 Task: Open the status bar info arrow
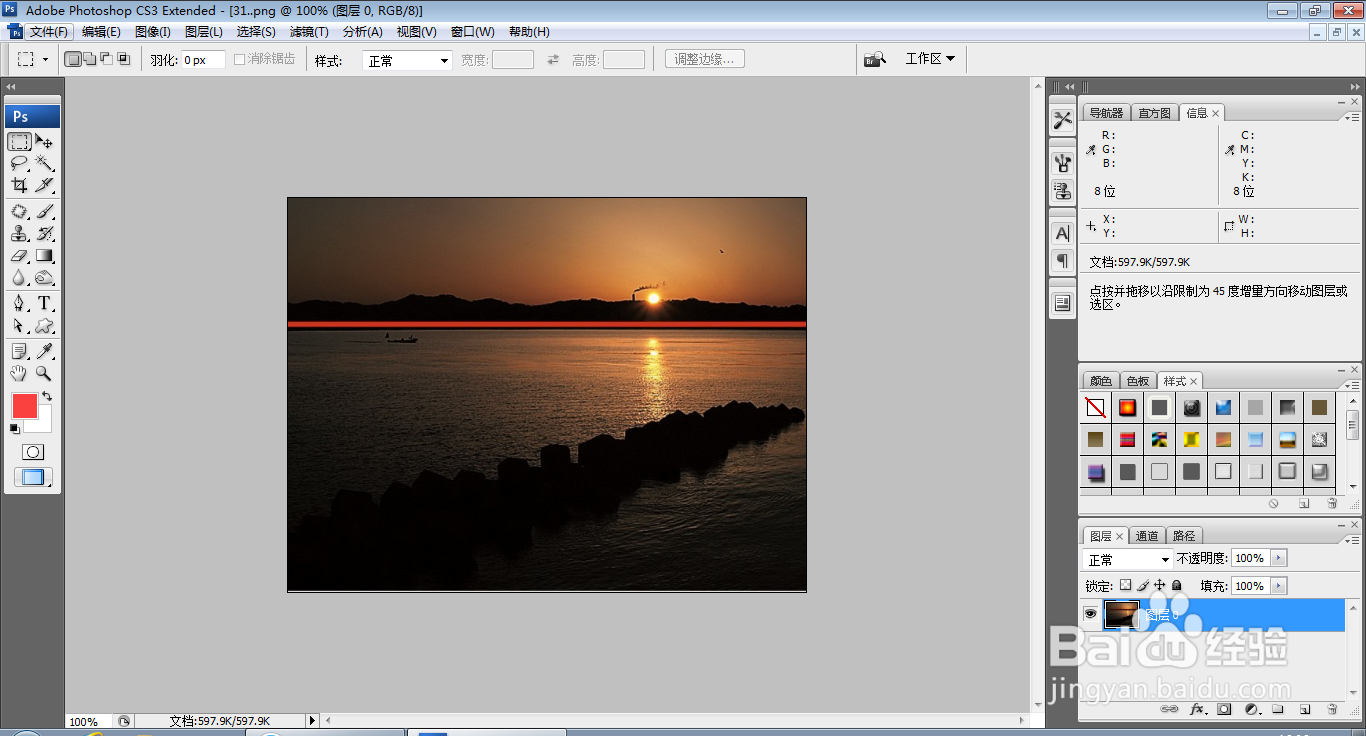pyautogui.click(x=312, y=720)
